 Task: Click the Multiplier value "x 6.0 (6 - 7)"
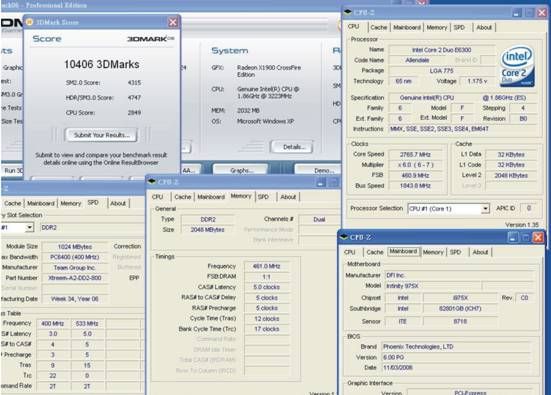coord(415,165)
